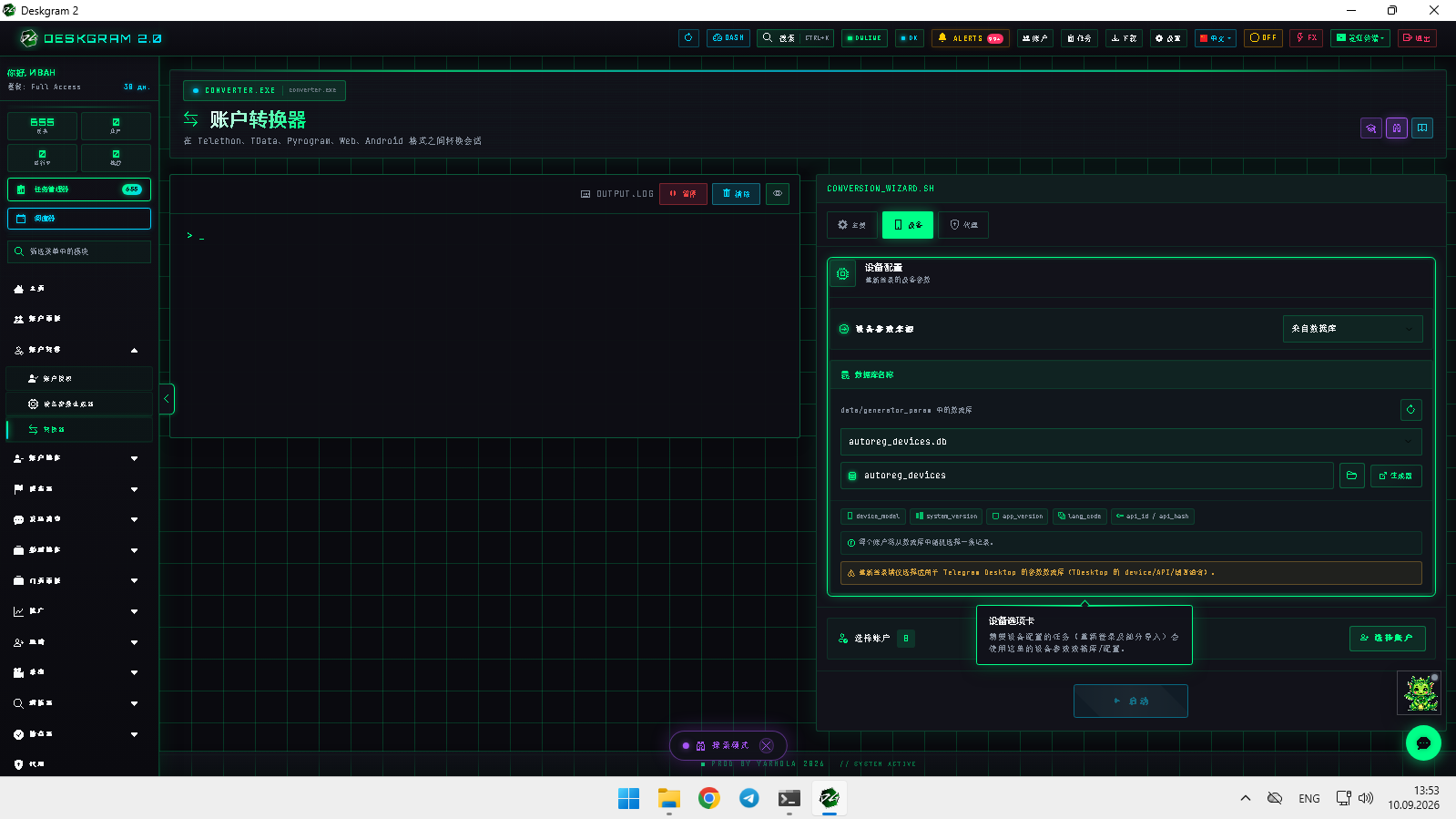Click the red pause button beside OUTPUT.LOG

point(683,194)
